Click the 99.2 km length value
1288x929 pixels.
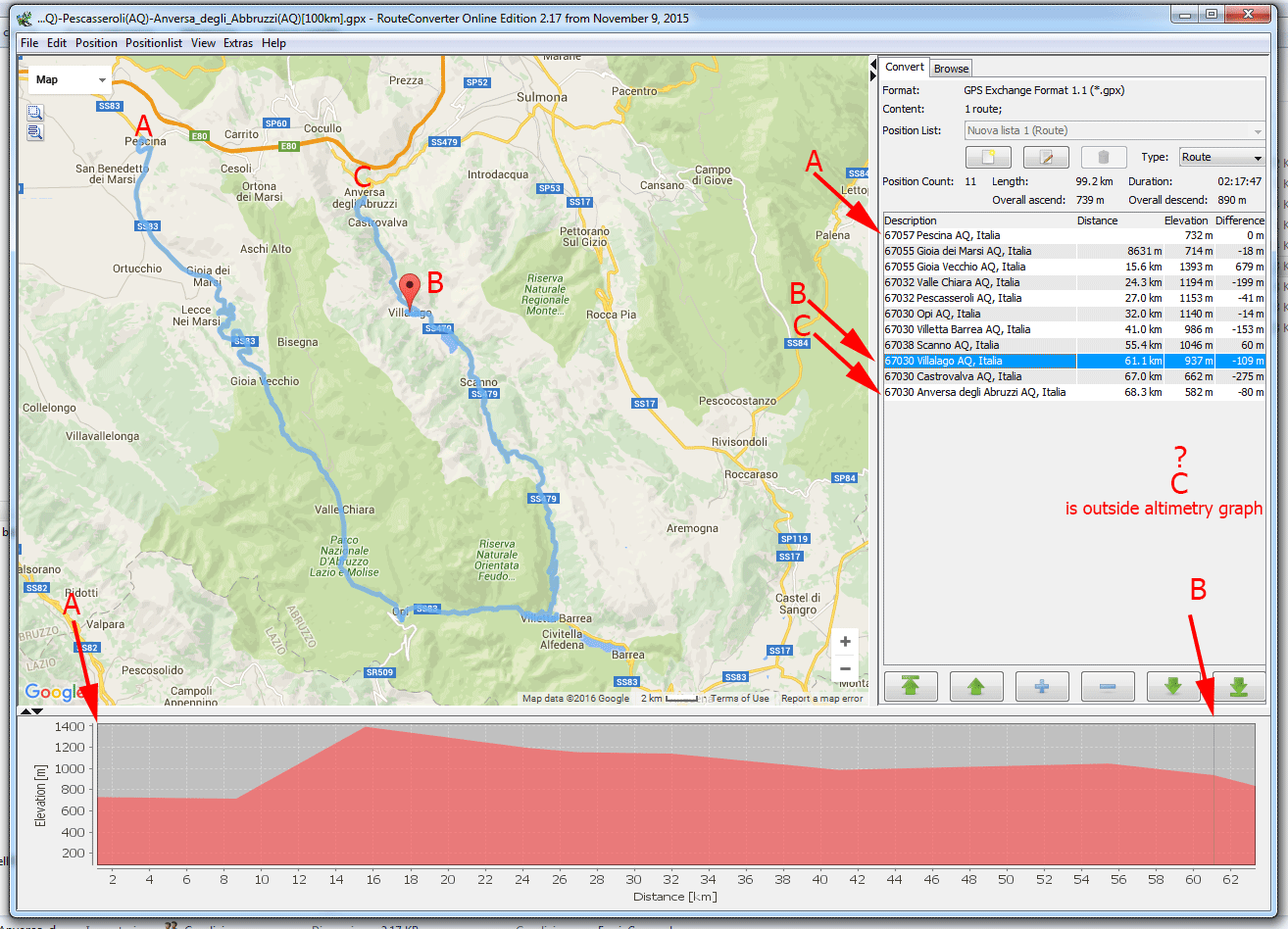tap(1094, 181)
